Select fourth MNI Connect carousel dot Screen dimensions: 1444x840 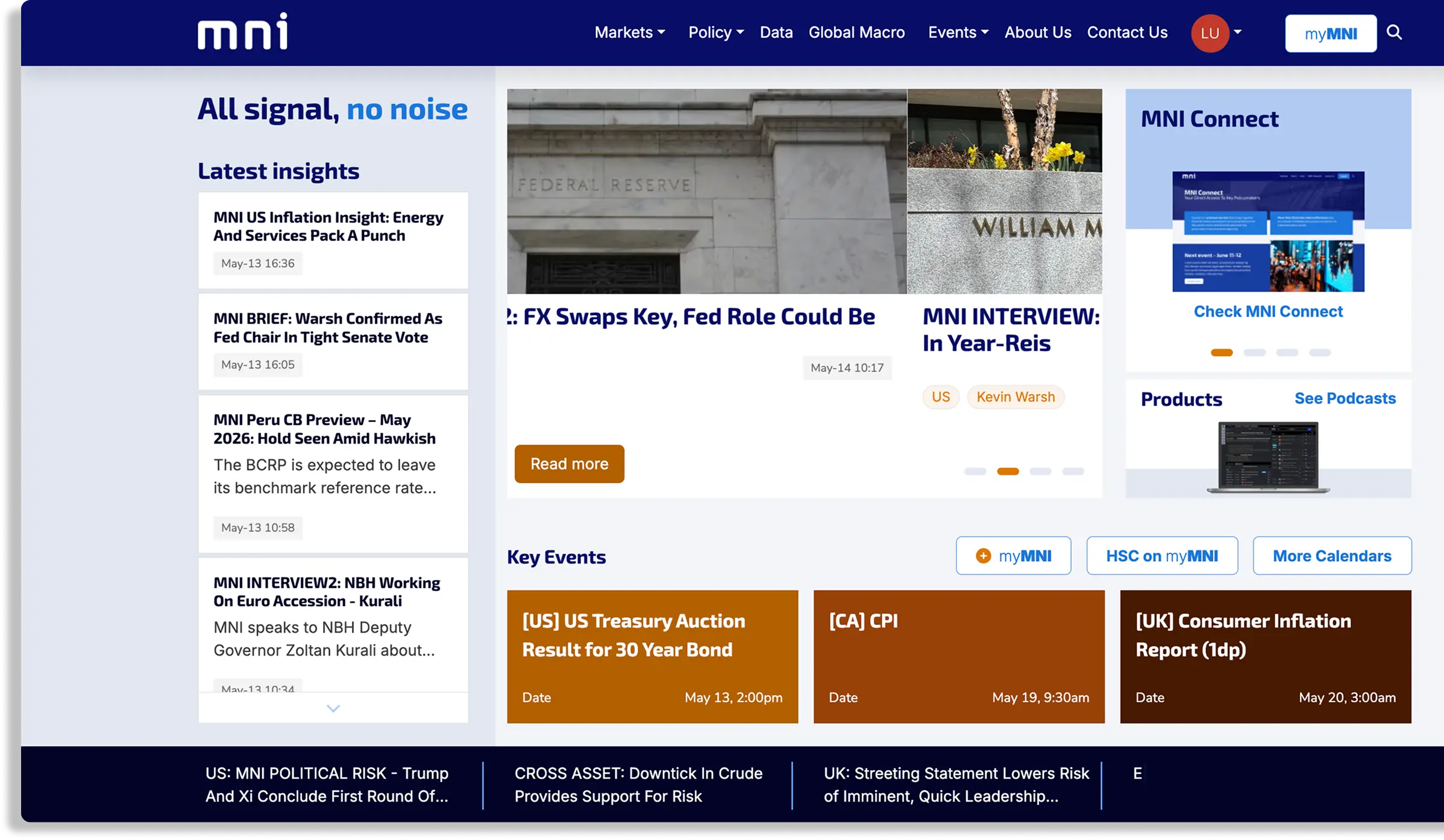coord(1319,353)
